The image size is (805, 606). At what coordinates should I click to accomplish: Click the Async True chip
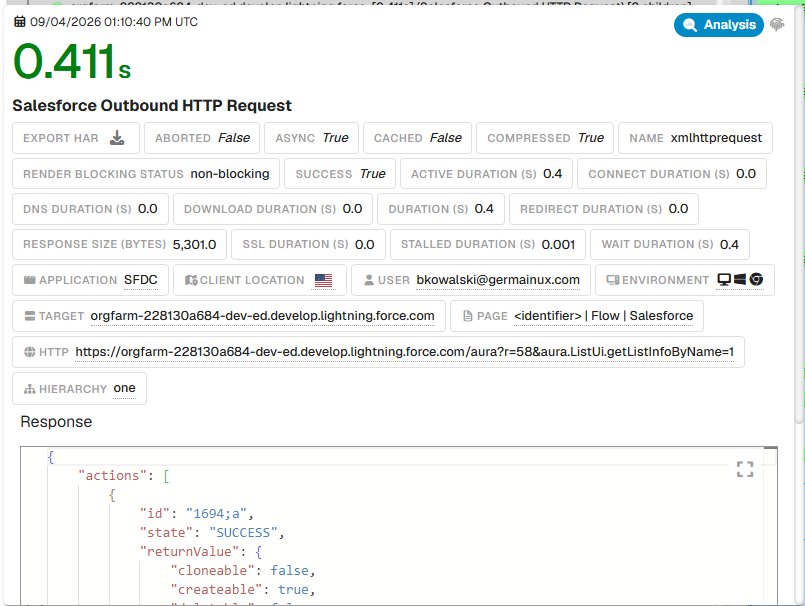pyautogui.click(x=311, y=138)
